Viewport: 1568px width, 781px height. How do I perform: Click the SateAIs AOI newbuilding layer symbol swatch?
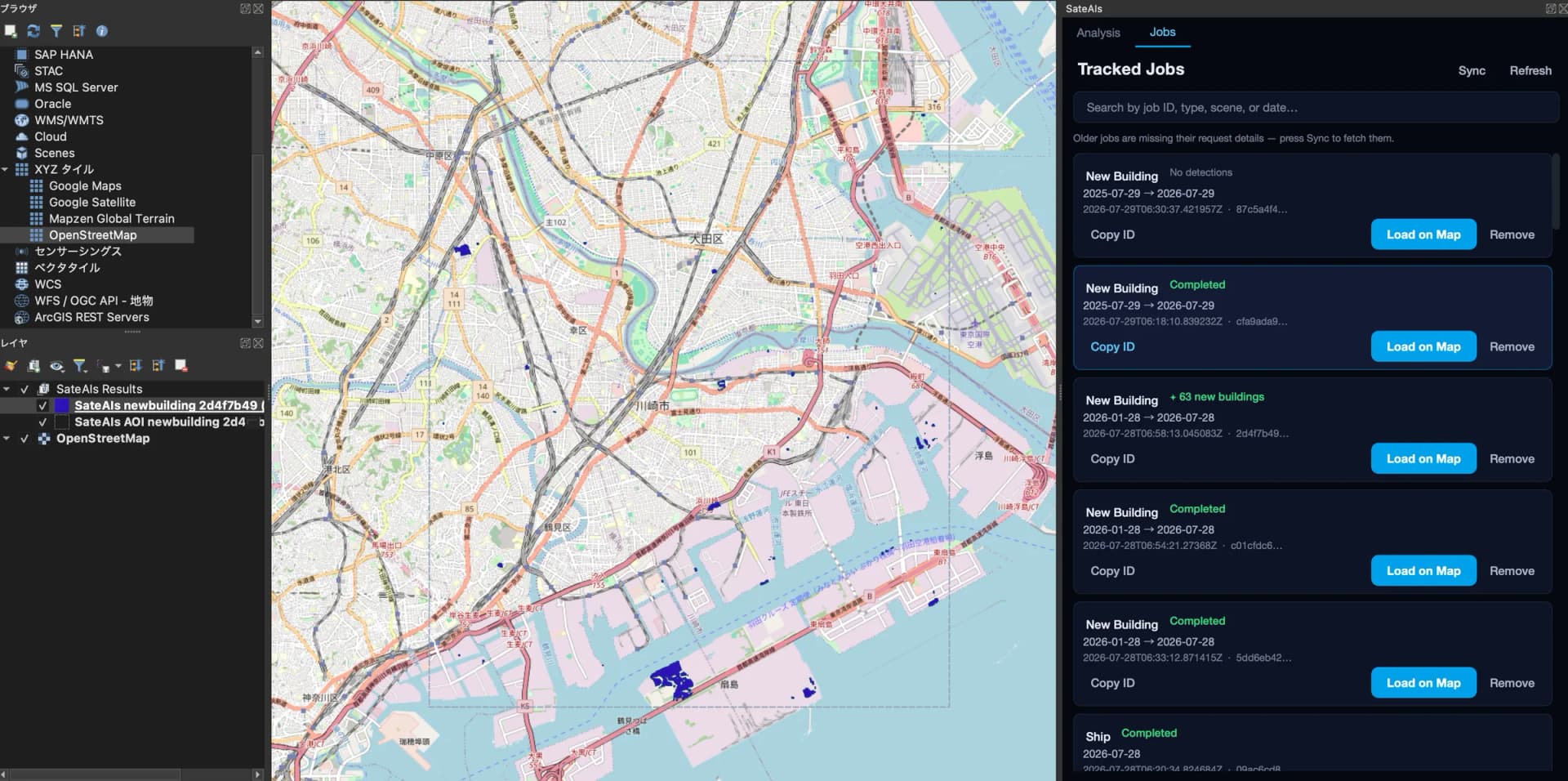61,422
